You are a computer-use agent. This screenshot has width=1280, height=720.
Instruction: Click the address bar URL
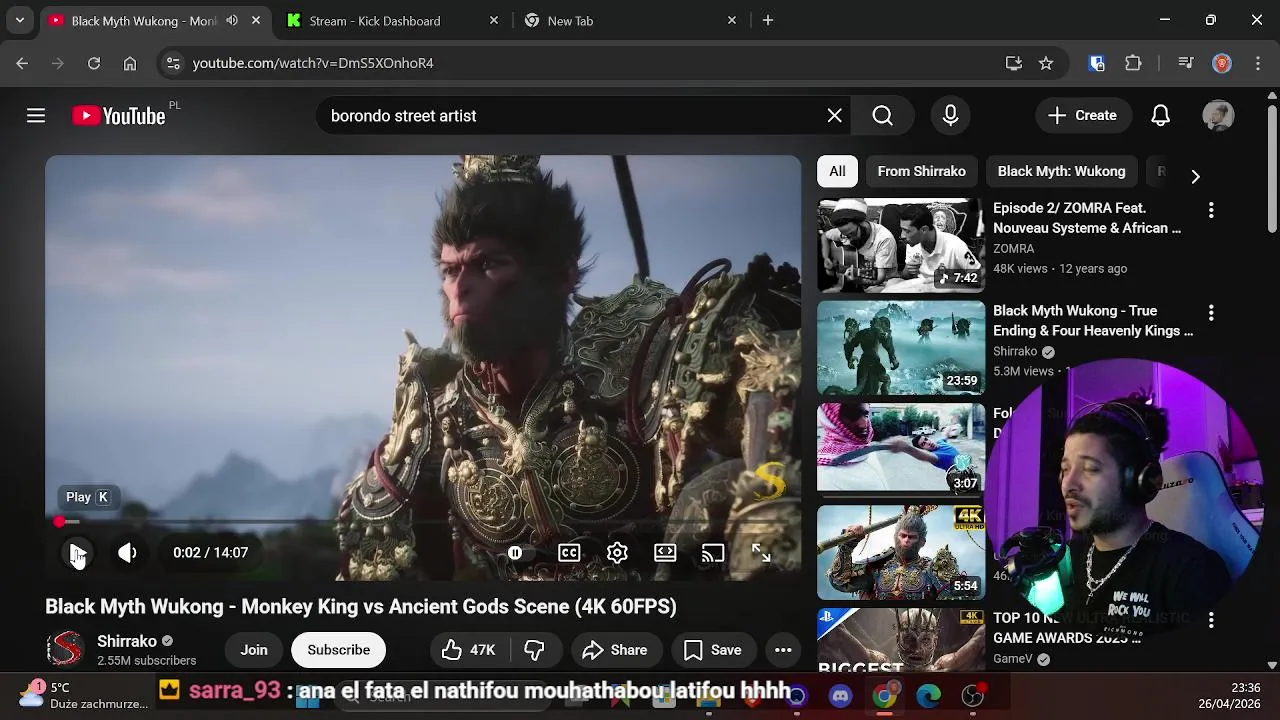click(x=313, y=63)
